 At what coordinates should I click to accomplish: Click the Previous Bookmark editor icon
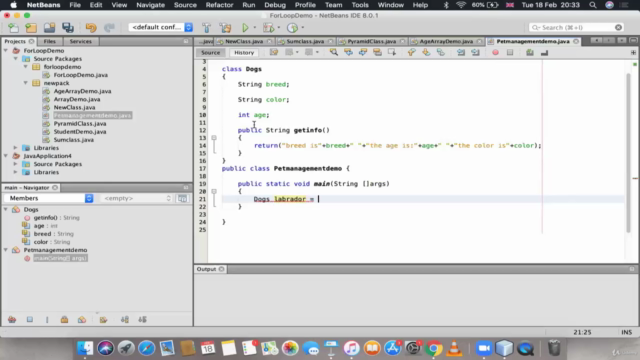411,52
